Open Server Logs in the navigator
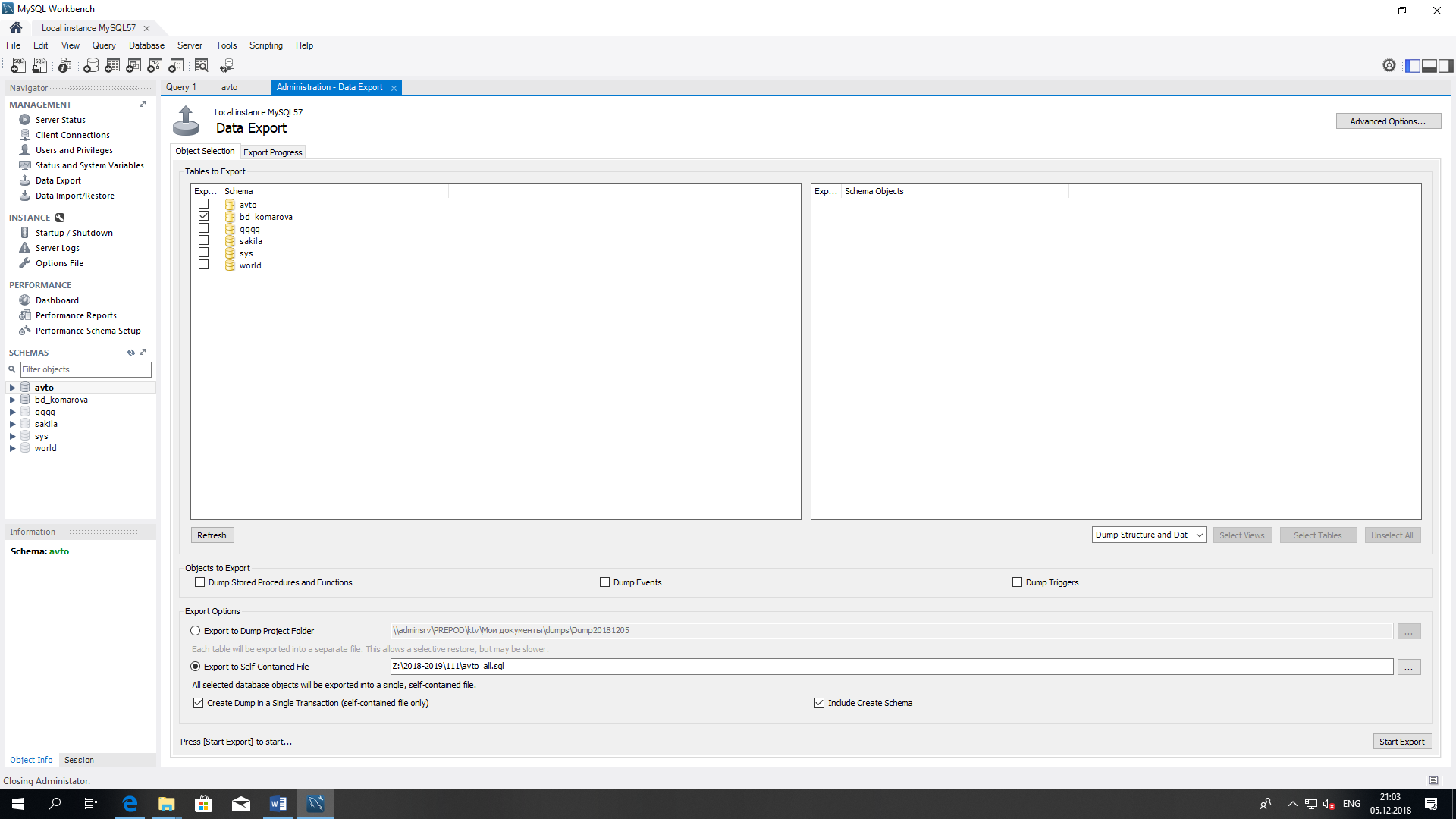The width and height of the screenshot is (1456, 819). 57,248
